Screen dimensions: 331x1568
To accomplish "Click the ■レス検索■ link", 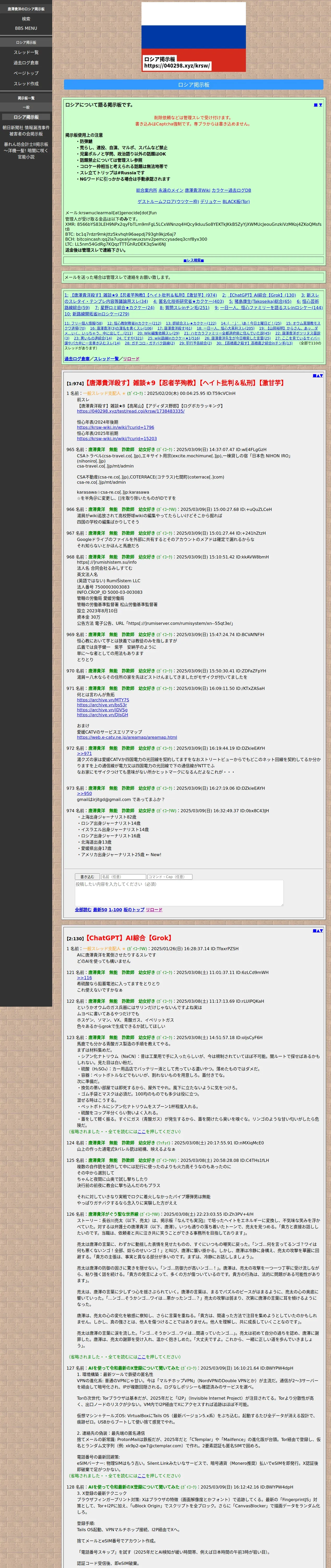I will pyautogui.click(x=193, y=260).
